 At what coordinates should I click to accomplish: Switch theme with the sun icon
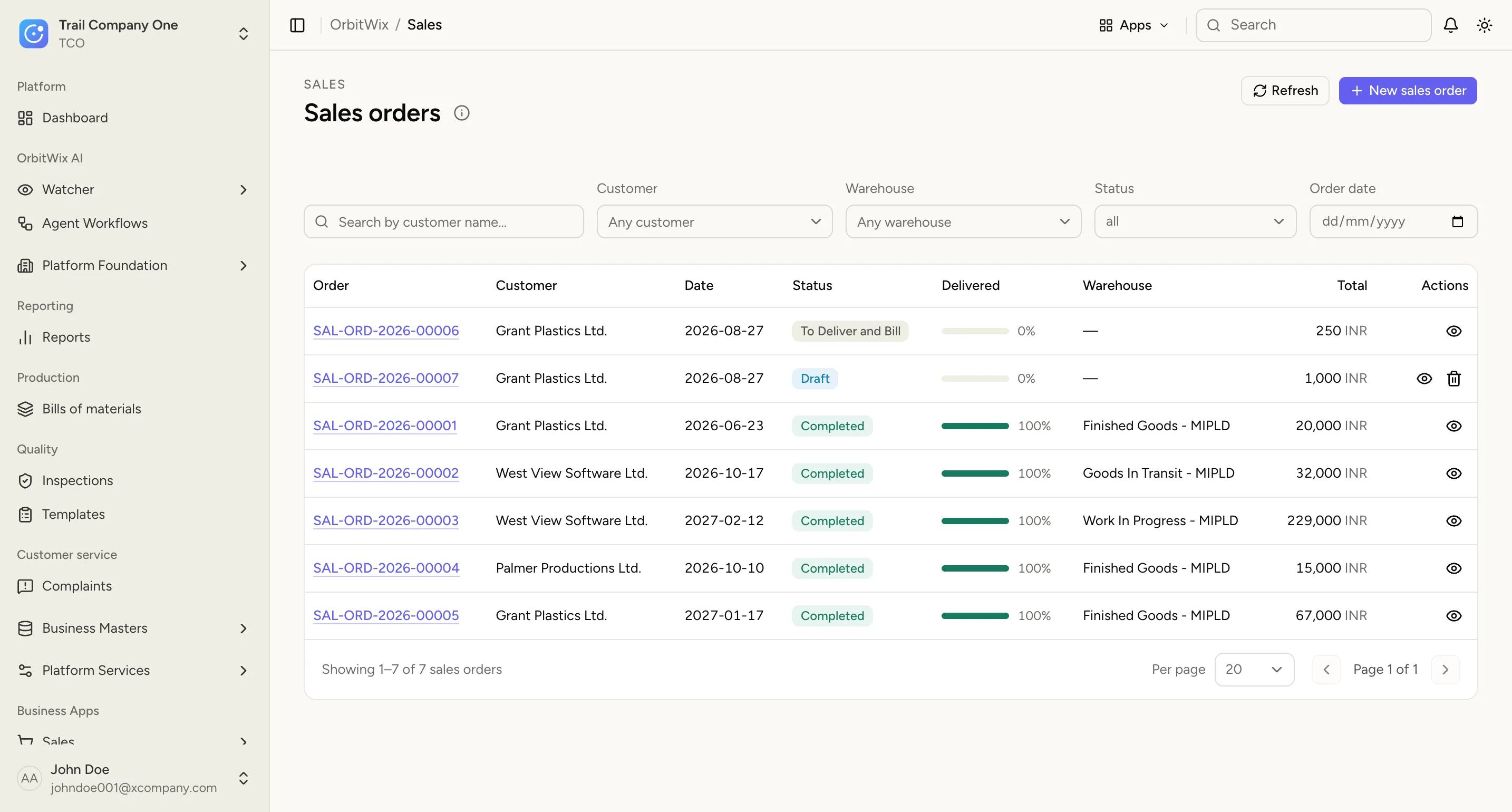(1485, 25)
